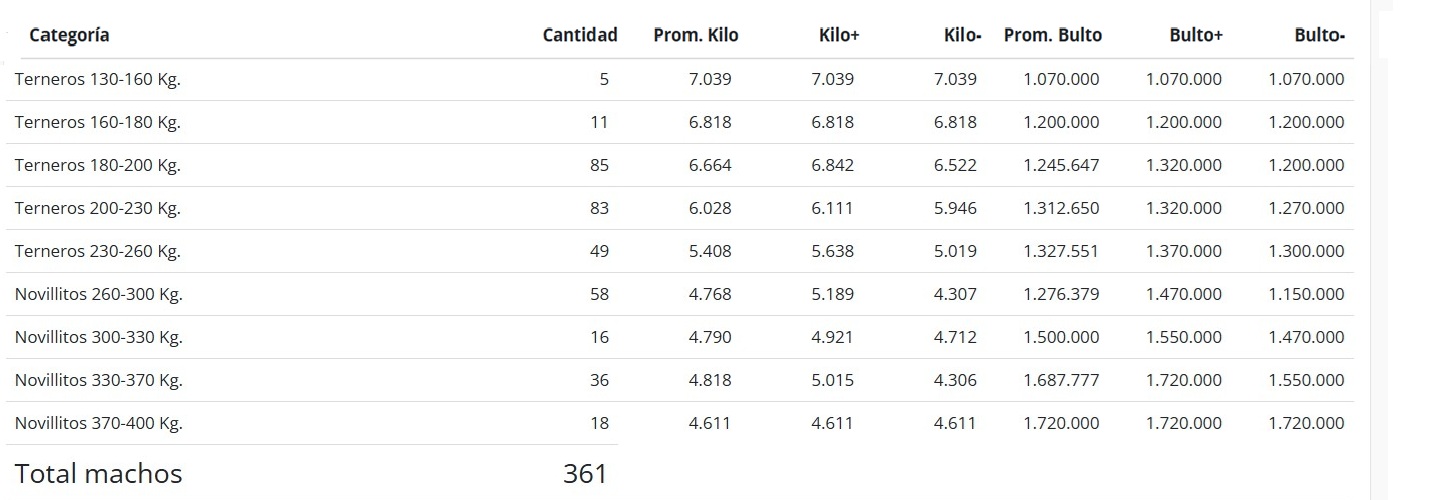Click the total quantity value 361
Viewport: 1433px width, 500px height.
[585, 473]
